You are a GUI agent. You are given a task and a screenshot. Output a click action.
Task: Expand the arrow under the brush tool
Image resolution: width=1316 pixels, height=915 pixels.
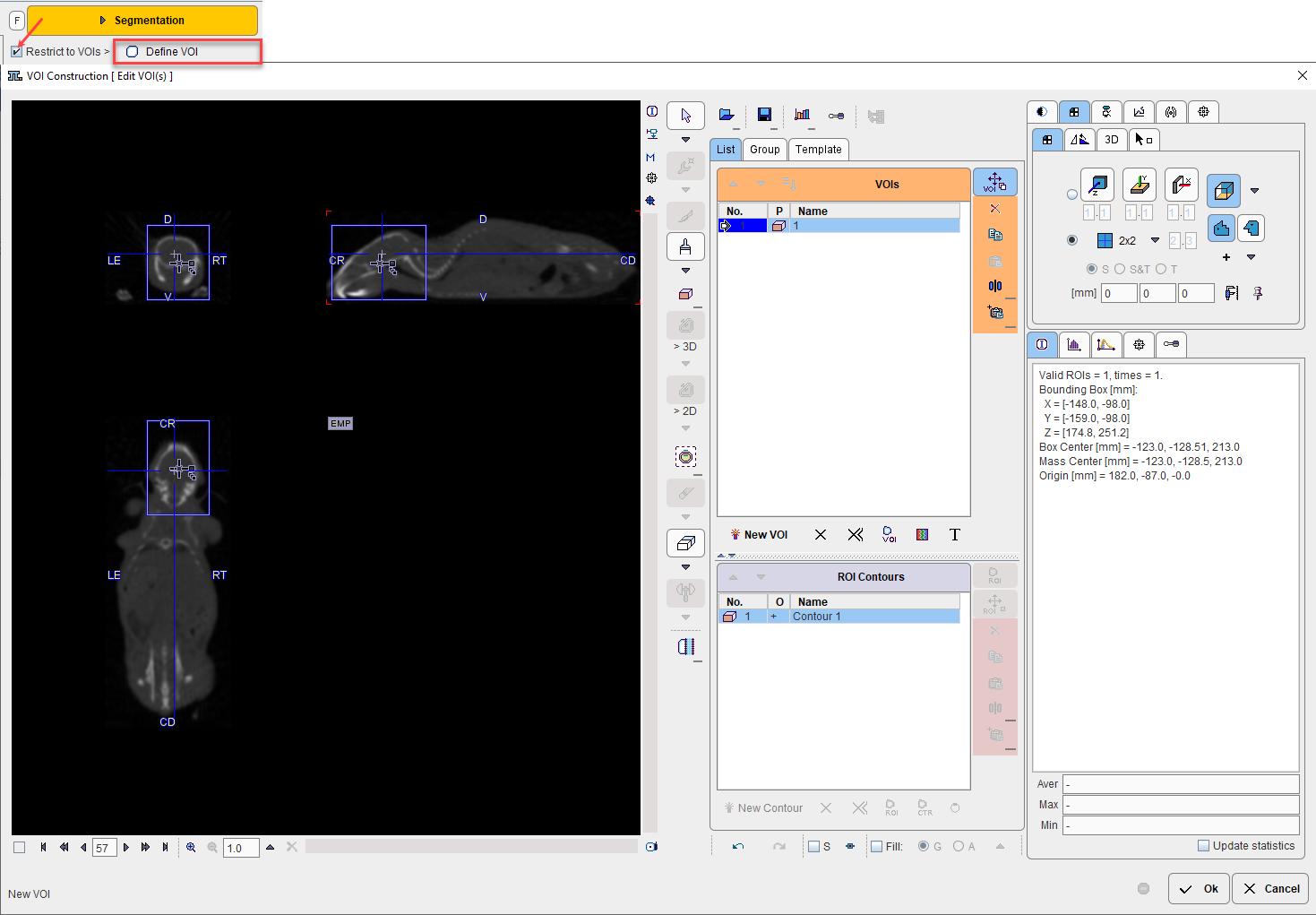(x=685, y=271)
